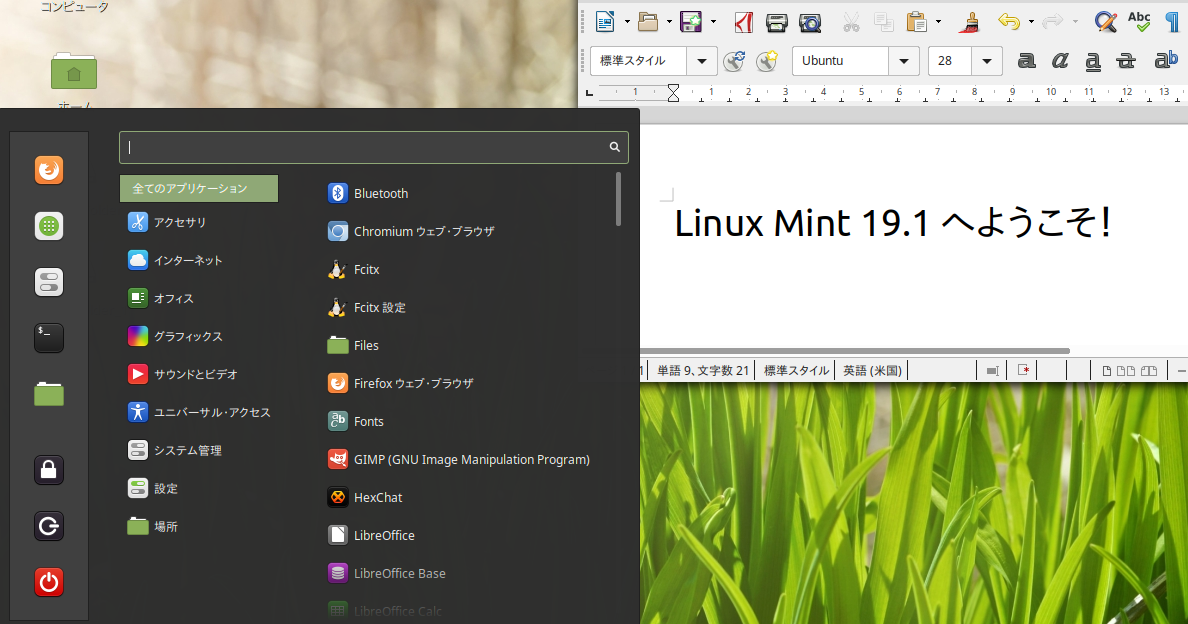The height and width of the screenshot is (624, 1188).
Task: Toggle strikethrough formatting
Action: pos(1128,62)
